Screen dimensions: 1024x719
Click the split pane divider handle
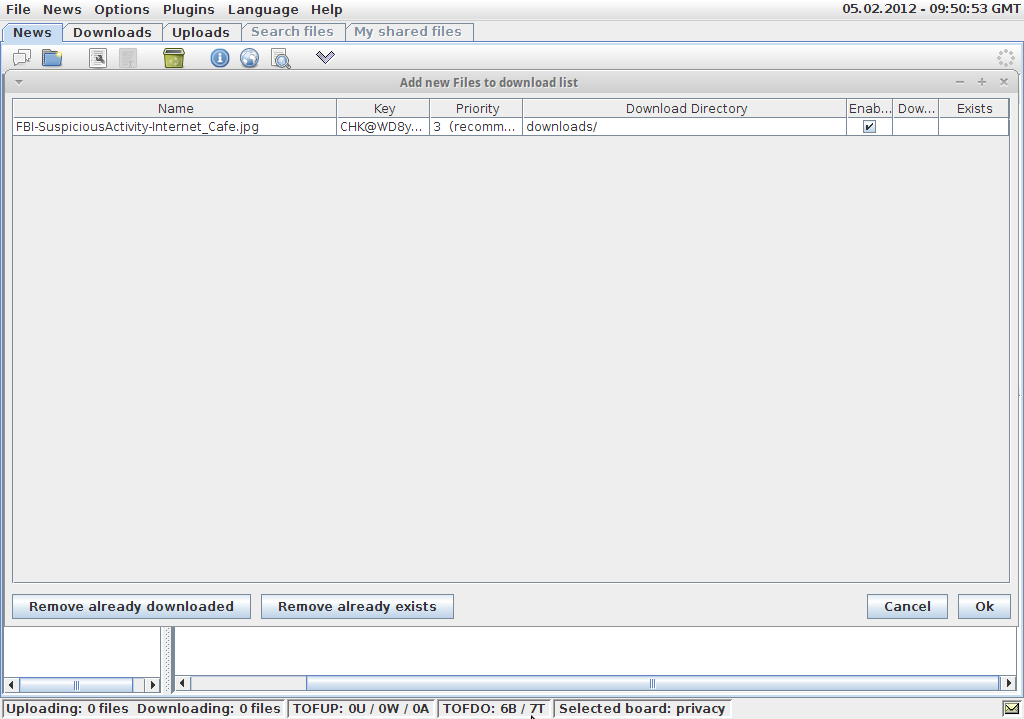pos(168,660)
